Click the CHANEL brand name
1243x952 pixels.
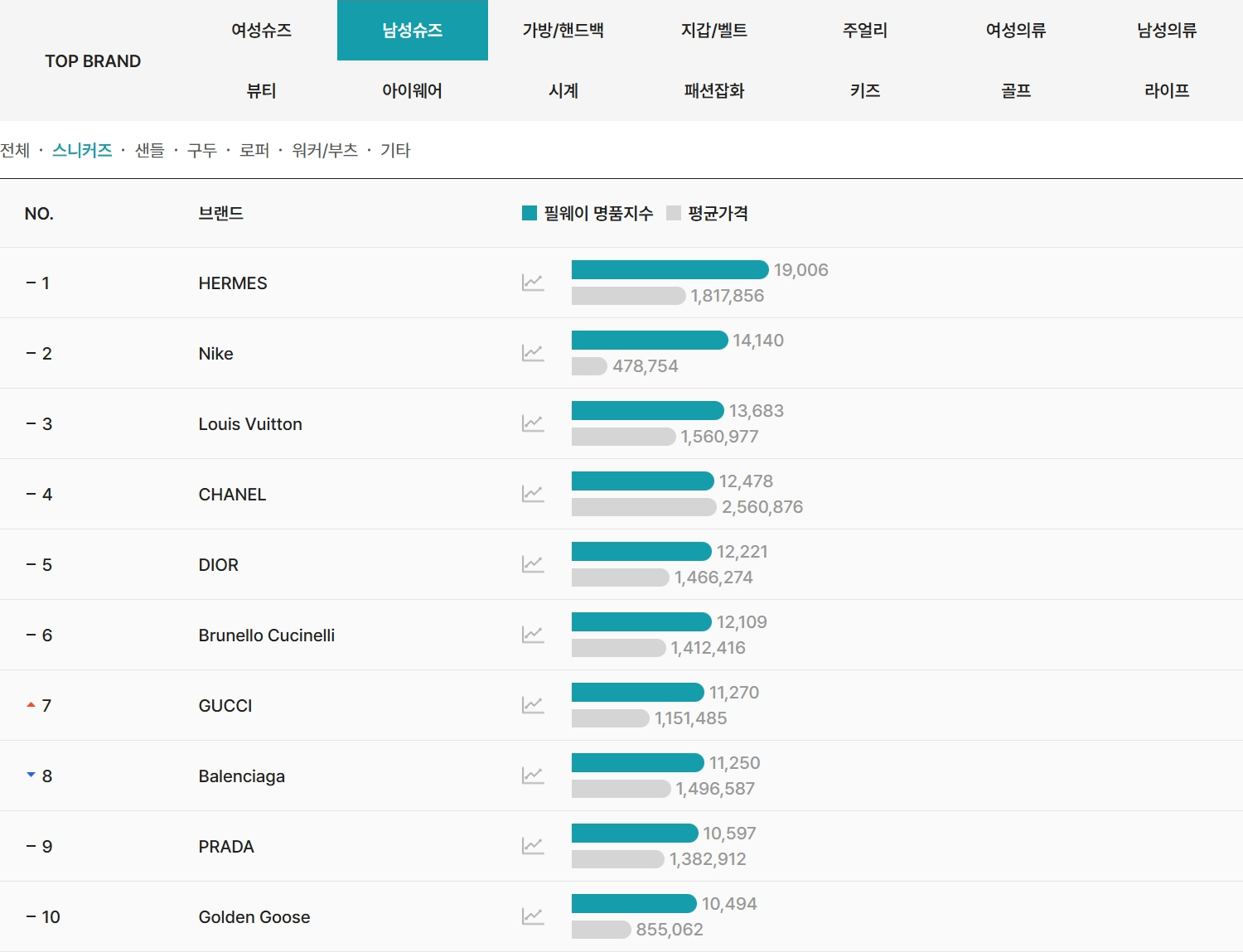[232, 495]
